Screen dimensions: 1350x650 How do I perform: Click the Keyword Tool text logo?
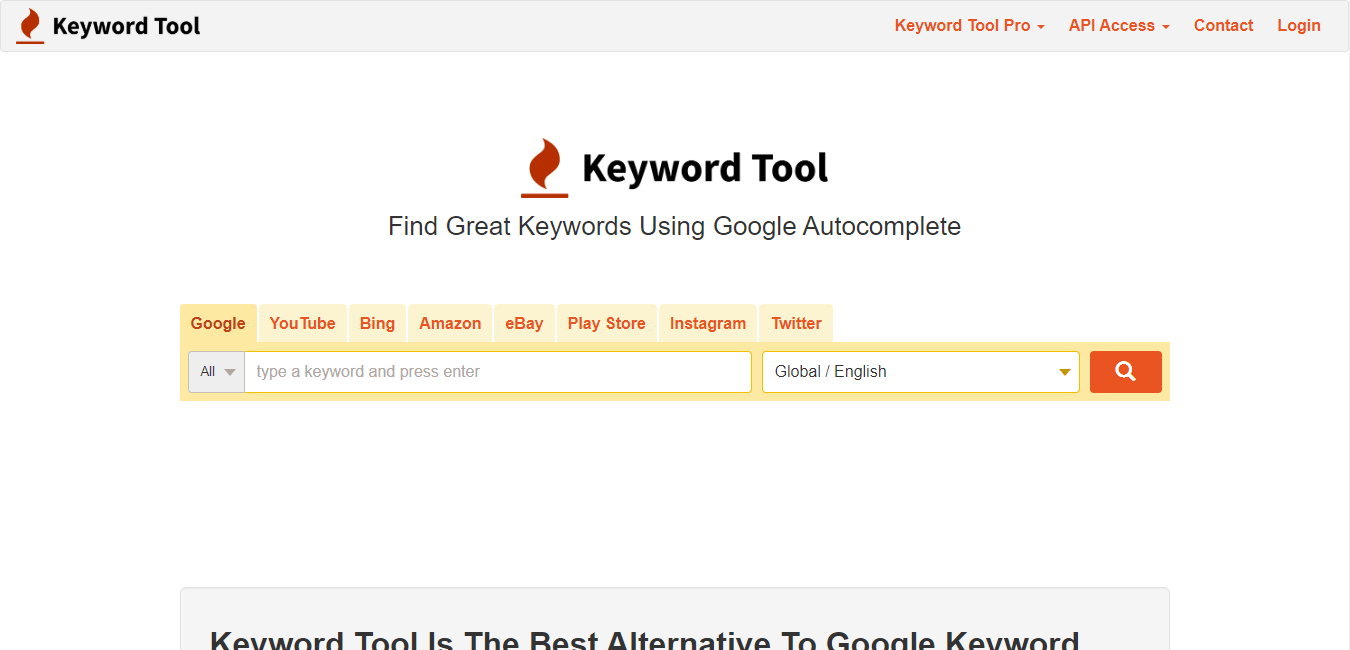tap(126, 25)
